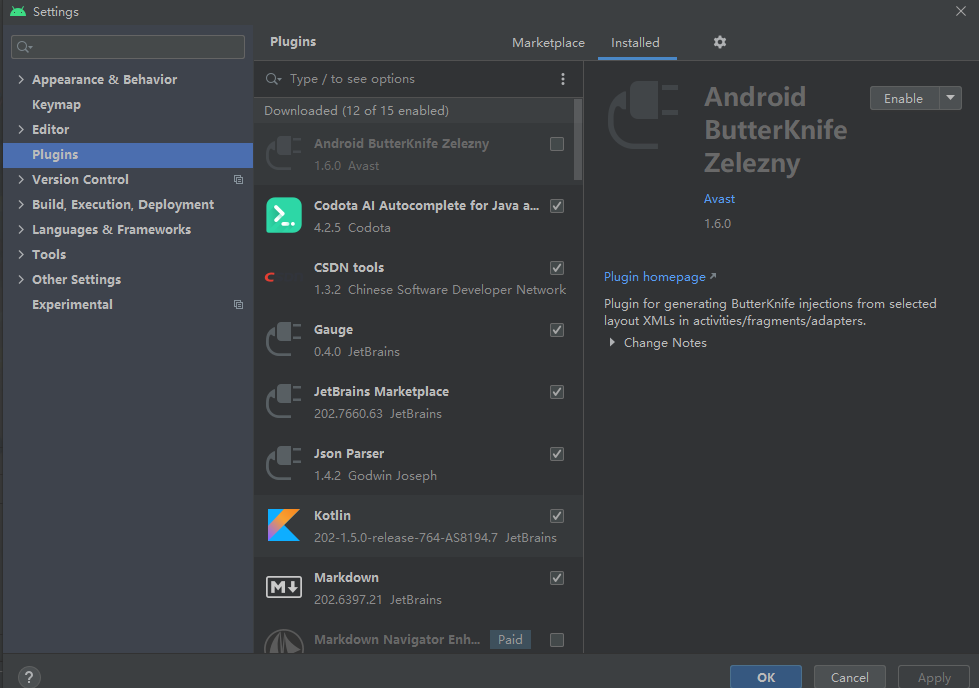
Task: Open the plugin list options kebab menu
Action: pyautogui.click(x=563, y=79)
